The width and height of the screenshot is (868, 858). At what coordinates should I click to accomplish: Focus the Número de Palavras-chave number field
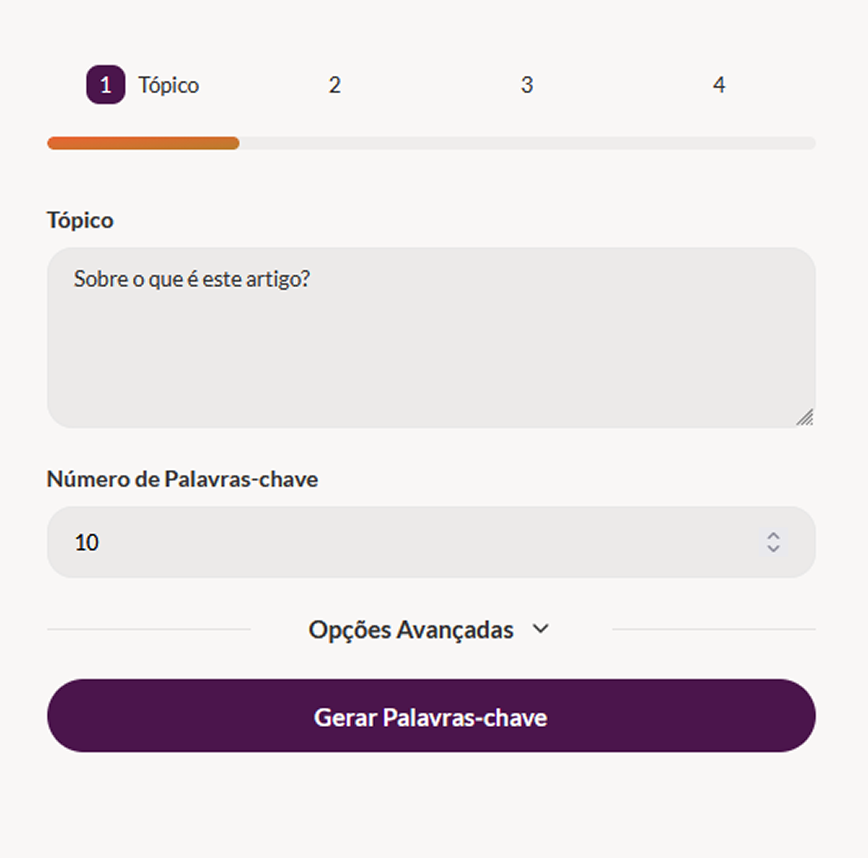[400, 542]
